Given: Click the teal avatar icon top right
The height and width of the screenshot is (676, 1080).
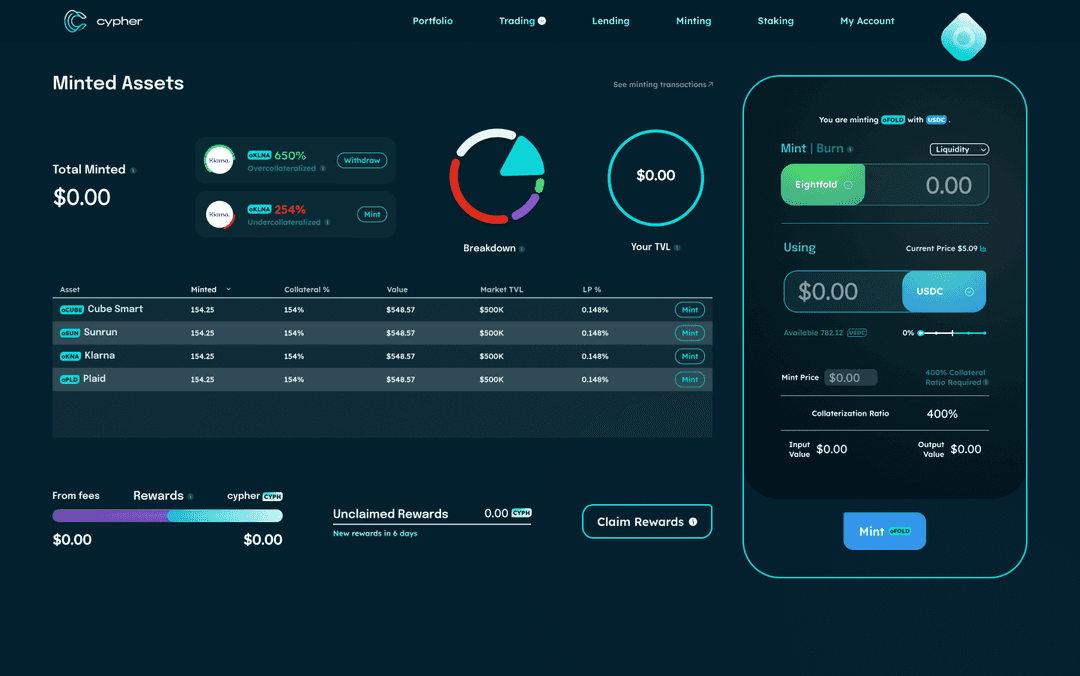Looking at the screenshot, I should pos(964,37).
